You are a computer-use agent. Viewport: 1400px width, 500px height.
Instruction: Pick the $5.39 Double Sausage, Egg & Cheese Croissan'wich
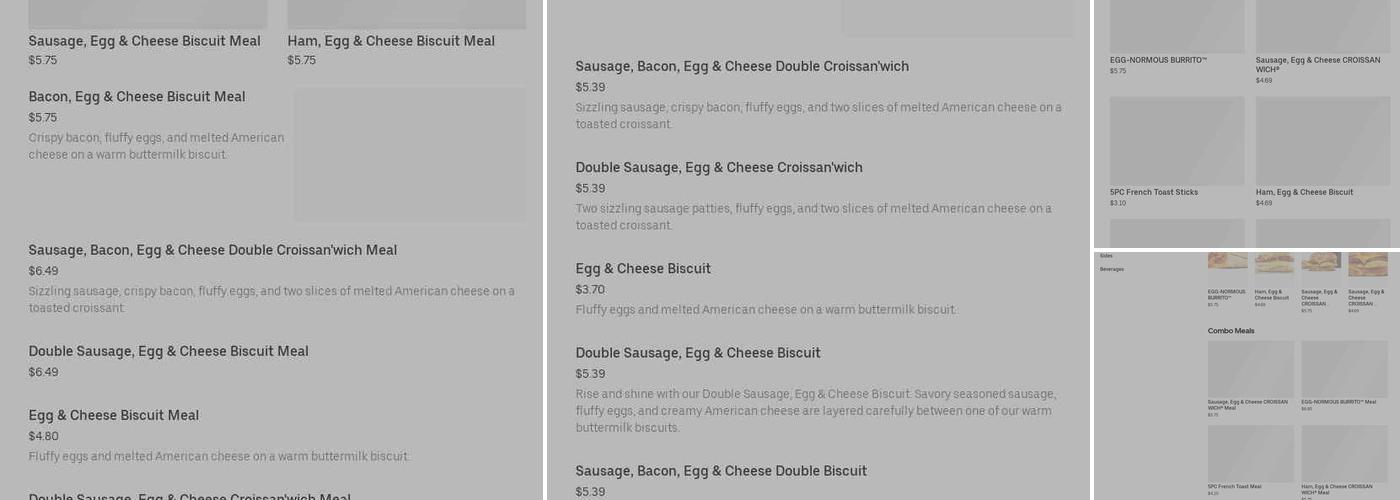[x=718, y=168]
